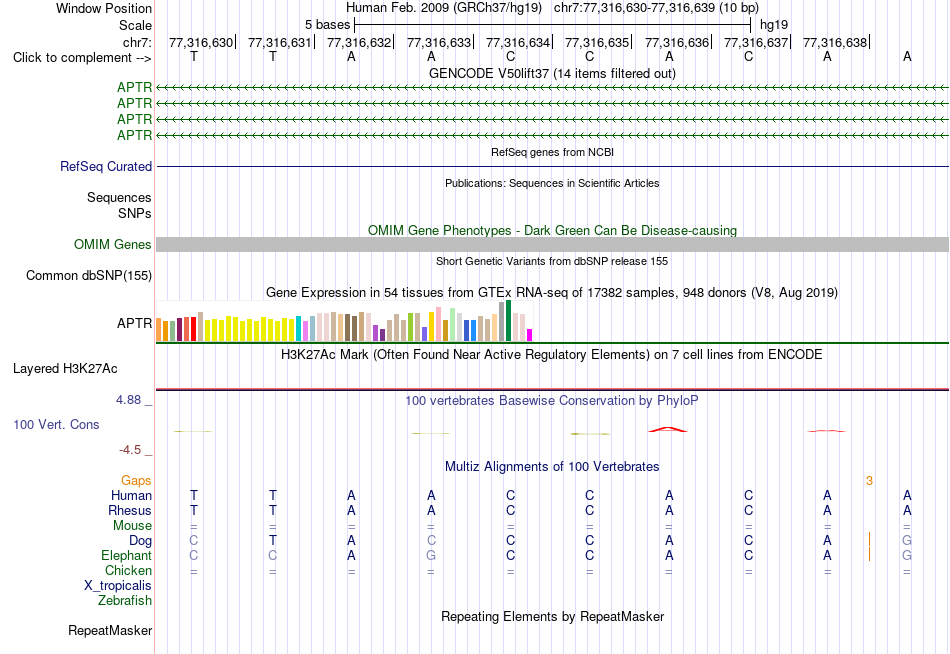Select the Layered H3K27Ac track label
This screenshot has height=654, width=950.
tap(65, 369)
